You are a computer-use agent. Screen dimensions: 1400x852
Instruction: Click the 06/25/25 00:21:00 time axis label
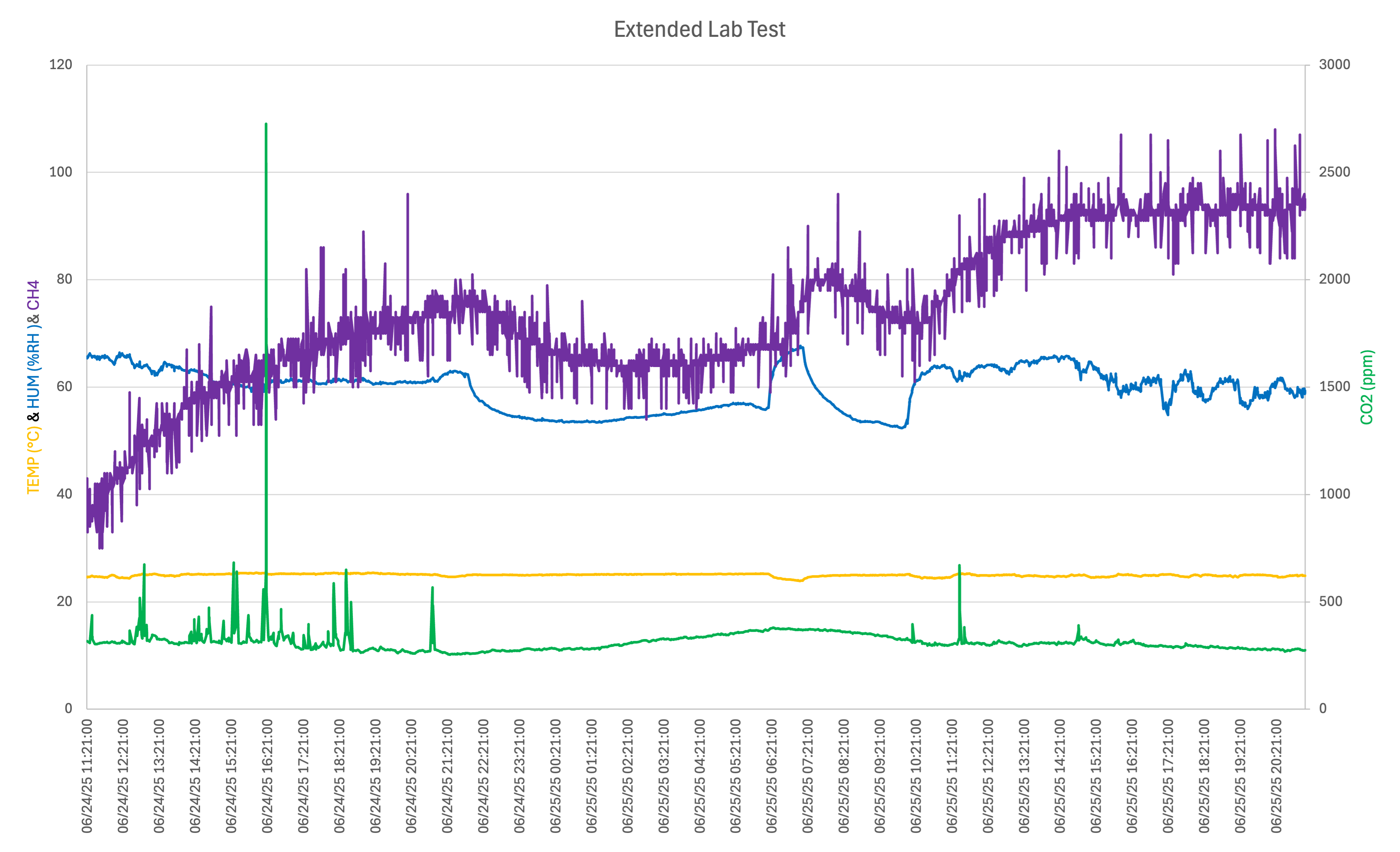click(x=555, y=776)
